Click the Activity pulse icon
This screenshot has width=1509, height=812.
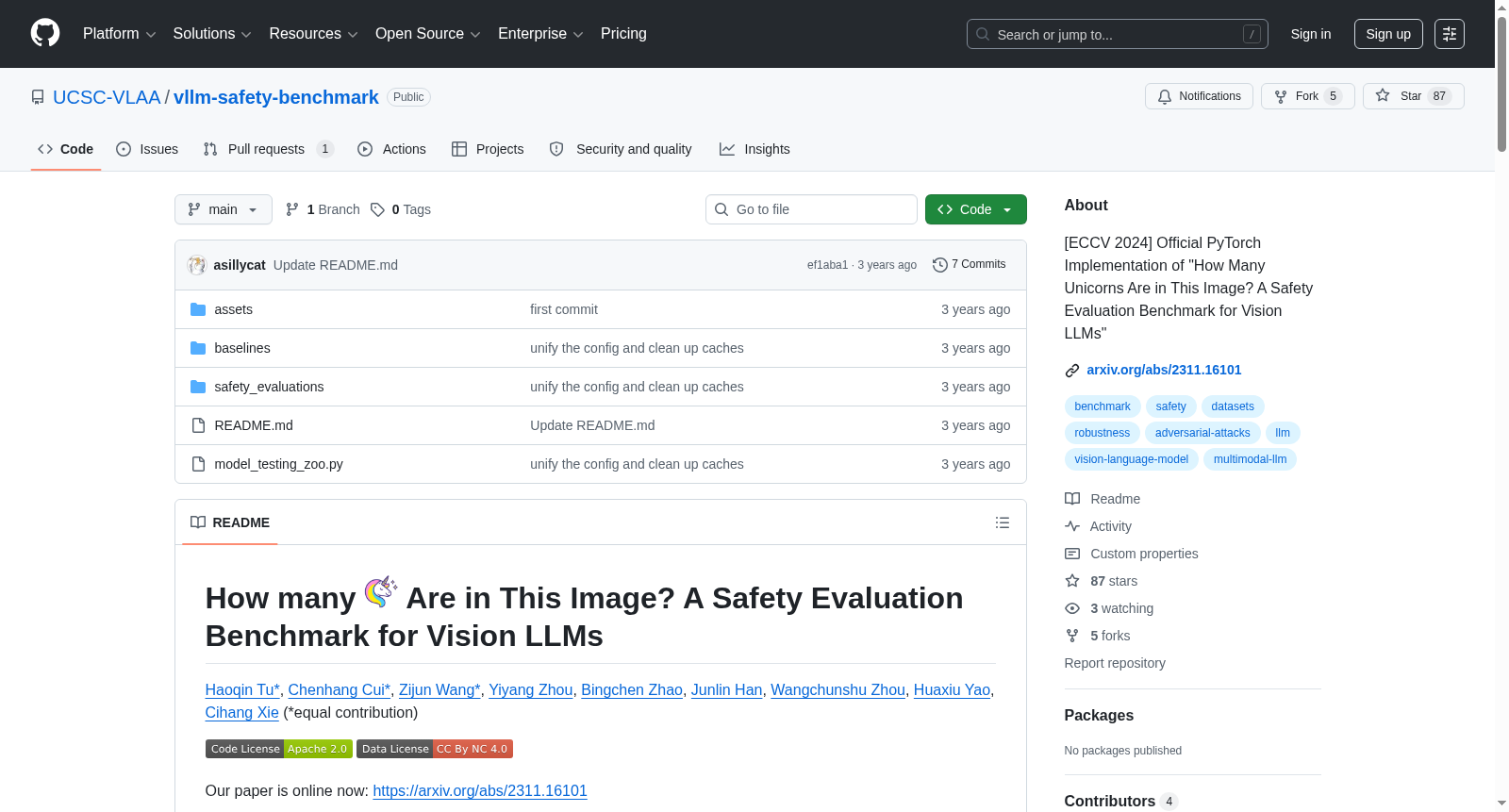1072,526
